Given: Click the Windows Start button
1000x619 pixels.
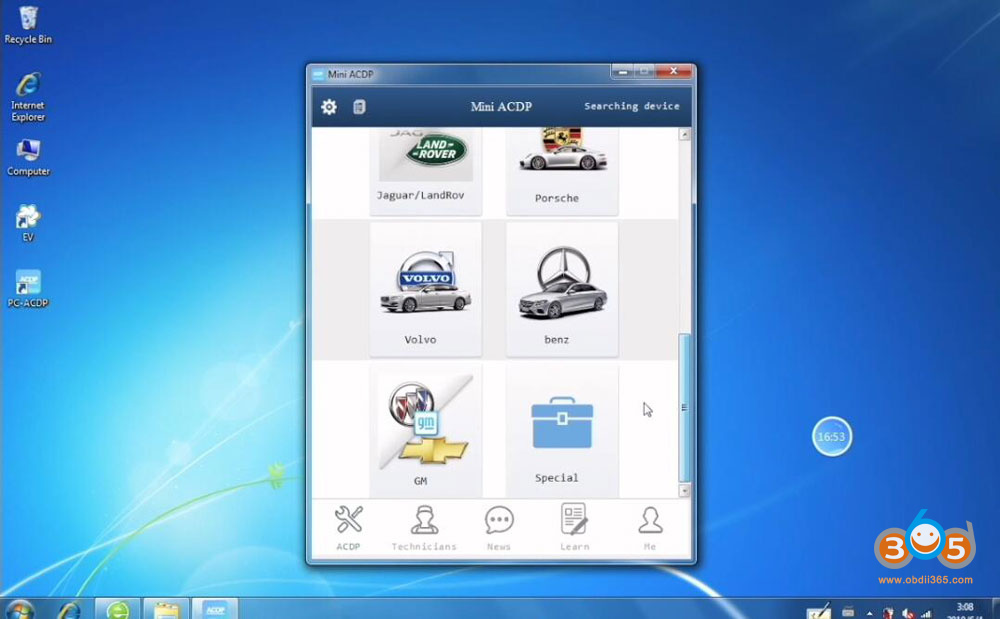Looking at the screenshot, I should tap(19, 609).
